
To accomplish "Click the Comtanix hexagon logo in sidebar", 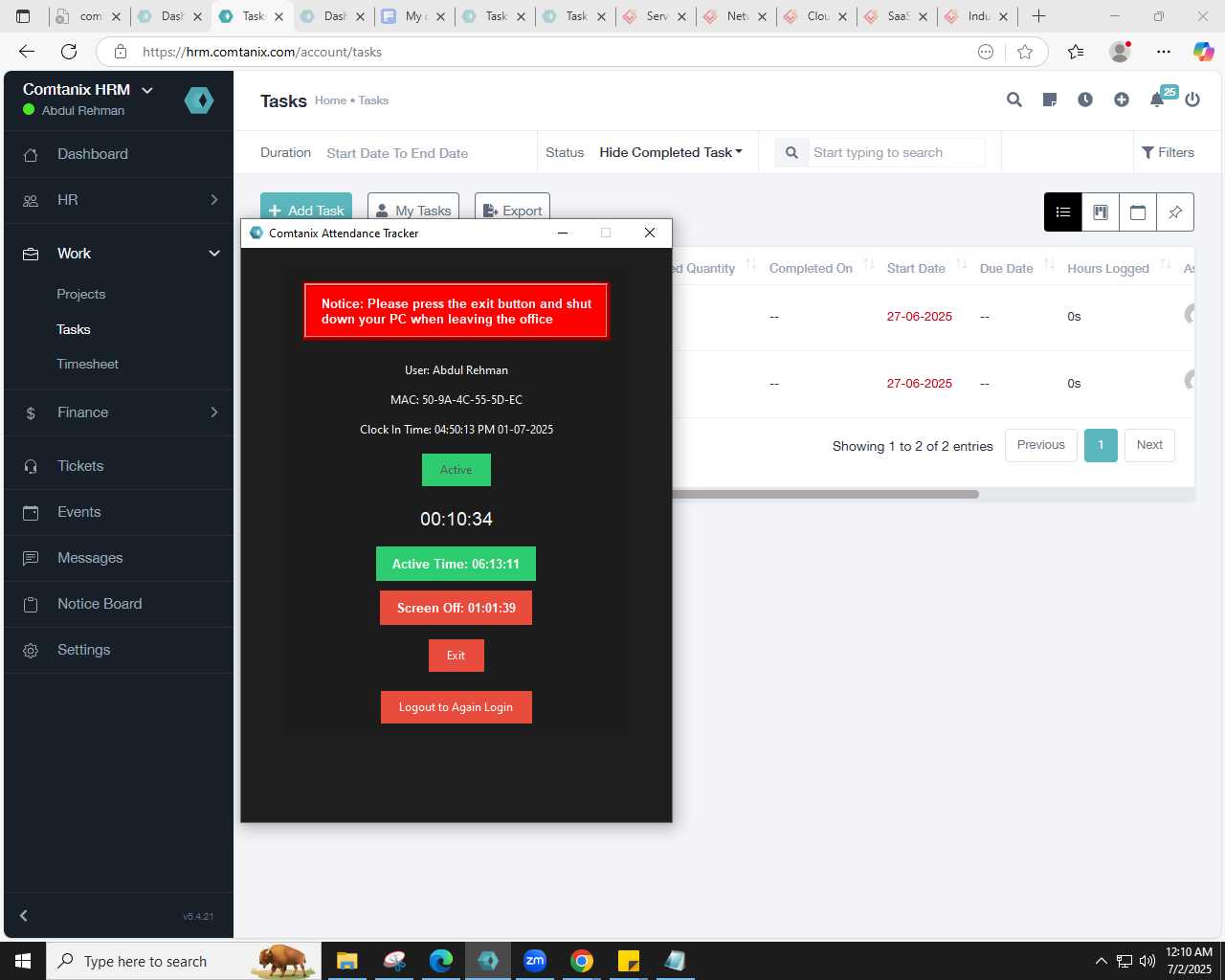I will click(x=199, y=100).
